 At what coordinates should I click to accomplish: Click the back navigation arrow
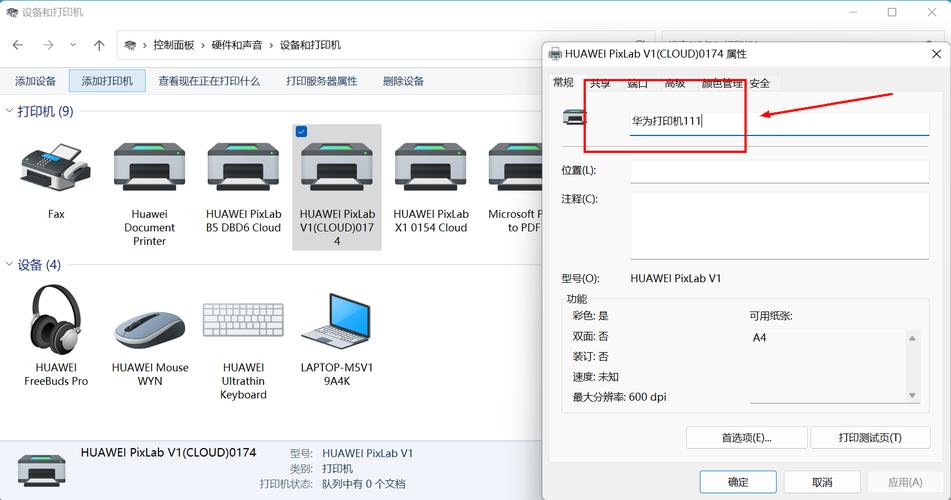pos(18,45)
